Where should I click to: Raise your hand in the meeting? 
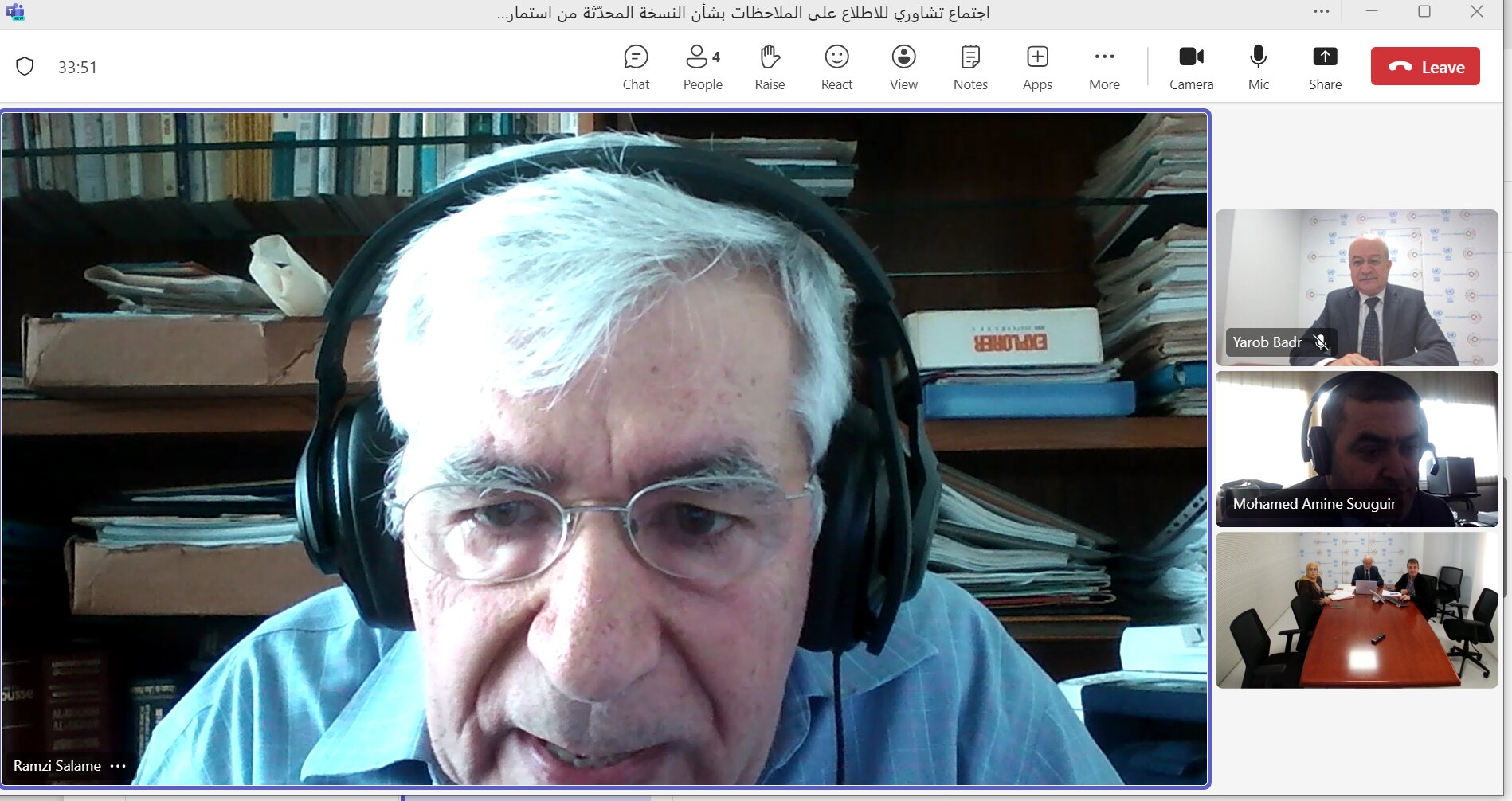point(770,68)
